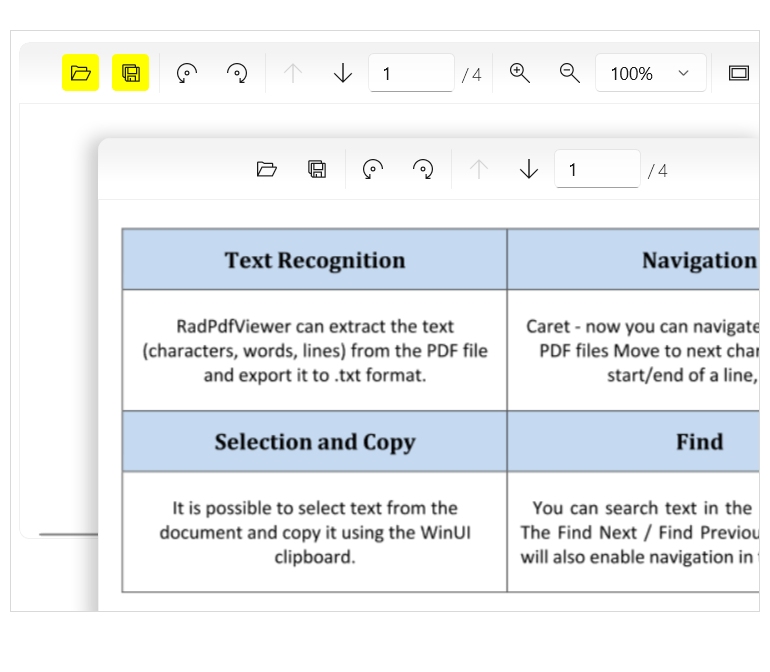770x672 pixels.
Task: Zoom in with the magnifier plus icon
Action: tap(520, 73)
